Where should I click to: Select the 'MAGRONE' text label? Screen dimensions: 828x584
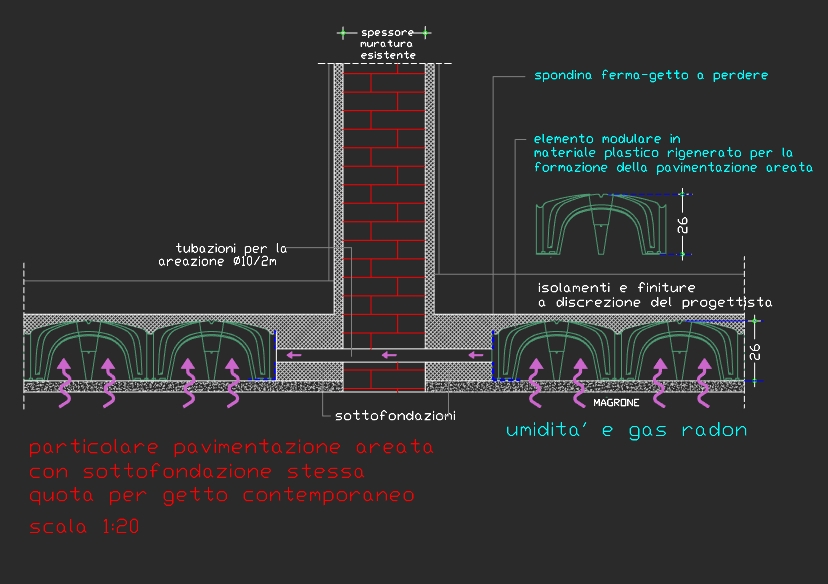(x=616, y=401)
